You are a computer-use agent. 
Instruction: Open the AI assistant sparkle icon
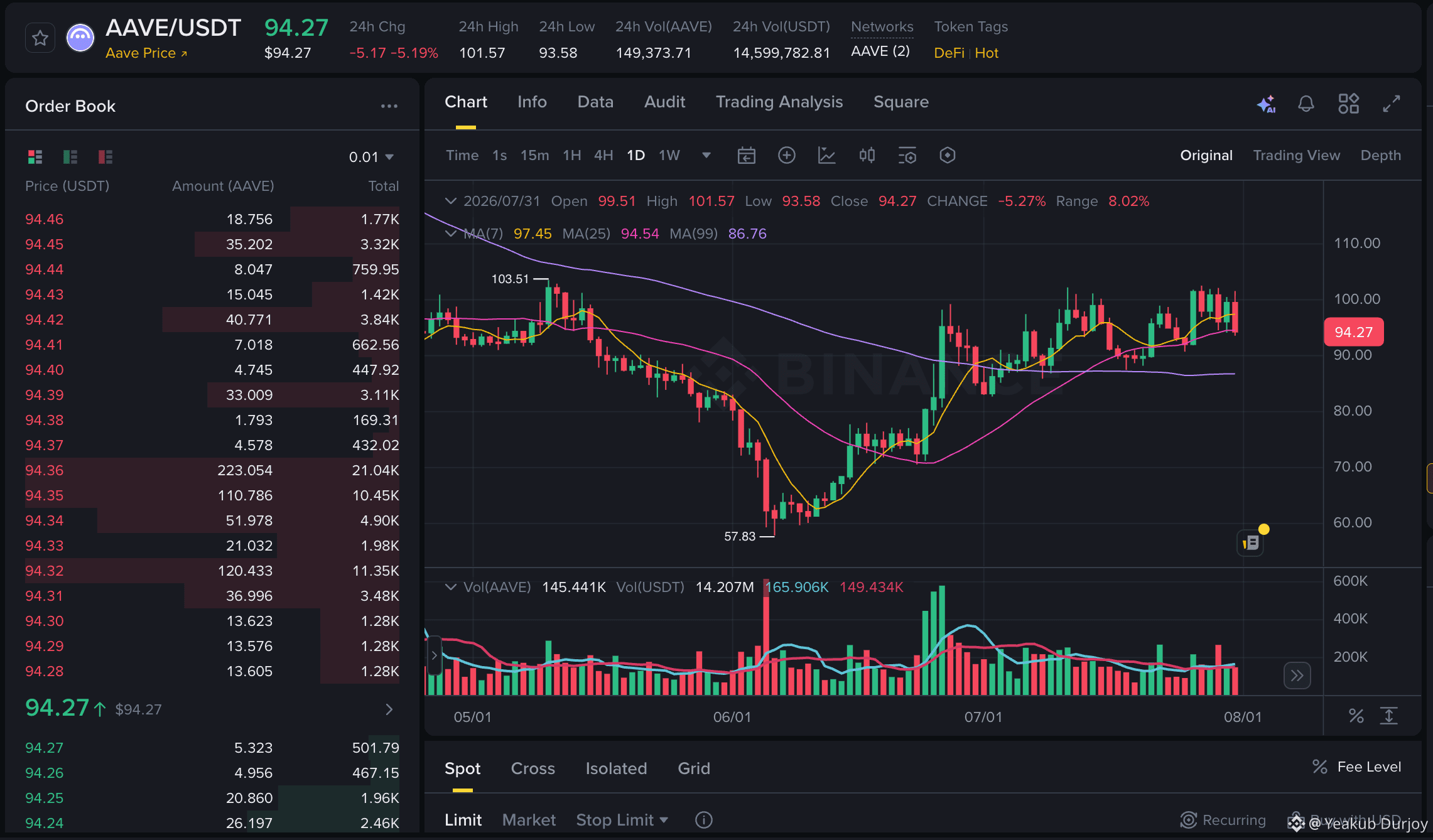(1266, 104)
